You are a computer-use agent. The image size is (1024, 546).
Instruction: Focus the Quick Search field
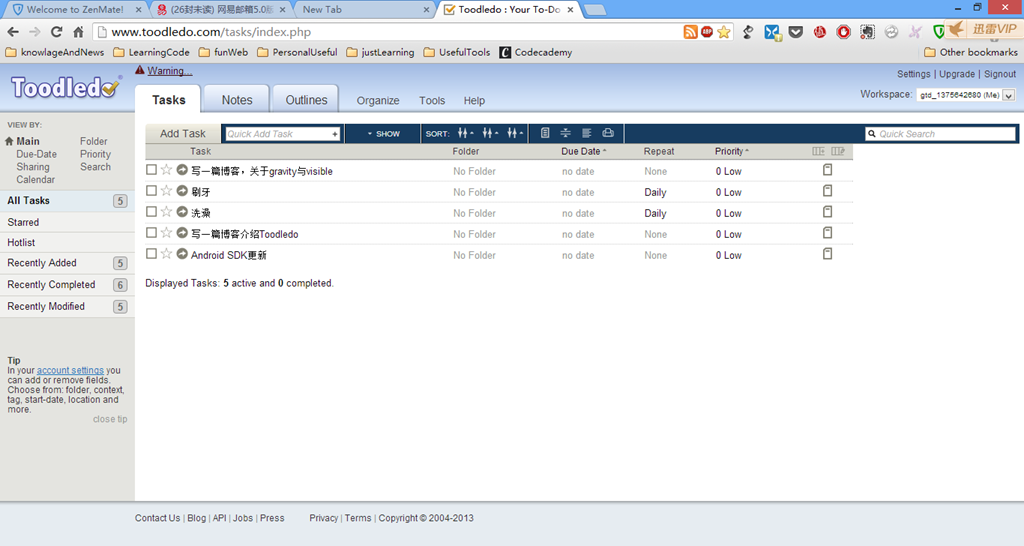[x=940, y=134]
